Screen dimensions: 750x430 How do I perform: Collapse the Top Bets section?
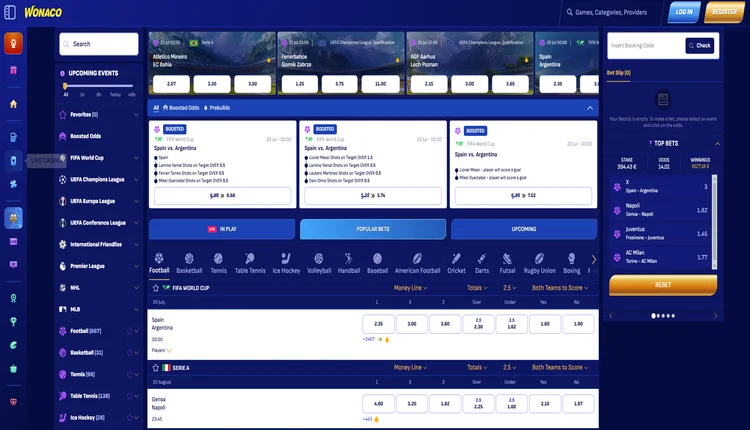point(717,143)
